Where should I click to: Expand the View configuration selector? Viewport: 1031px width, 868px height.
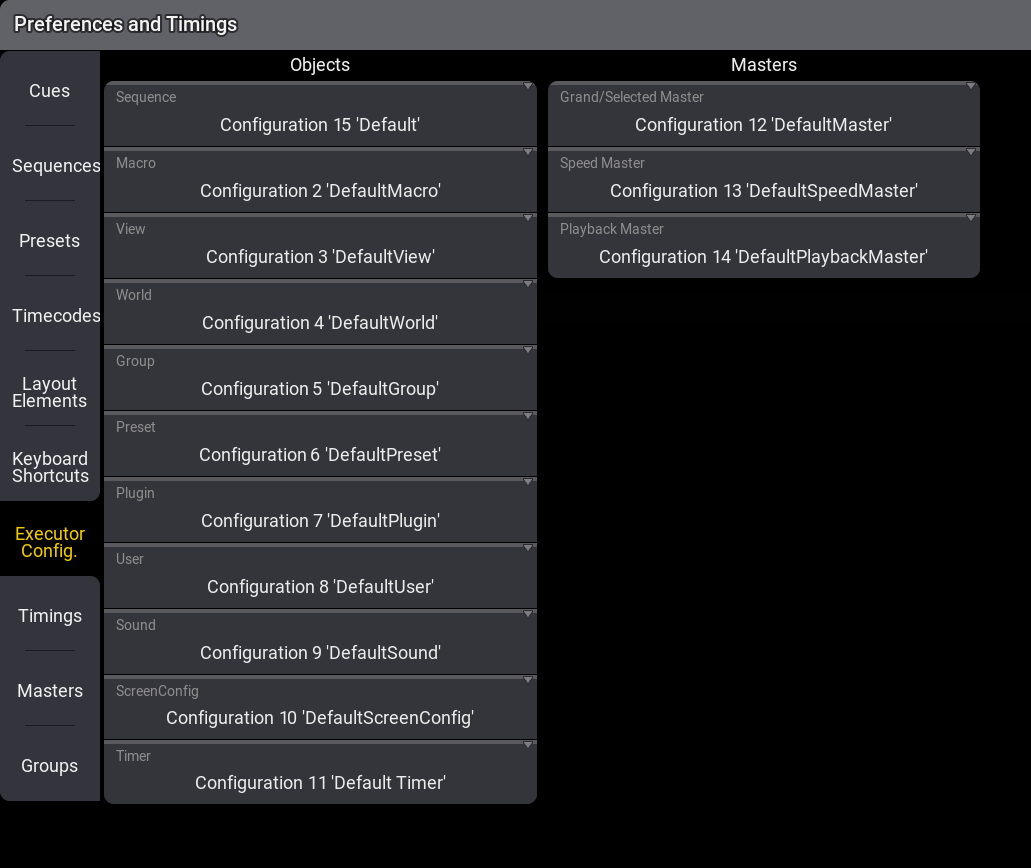(x=320, y=246)
